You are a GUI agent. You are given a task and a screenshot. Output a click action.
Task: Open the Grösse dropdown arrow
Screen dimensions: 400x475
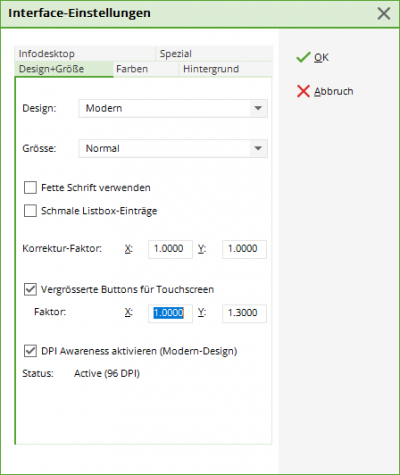tap(258, 148)
